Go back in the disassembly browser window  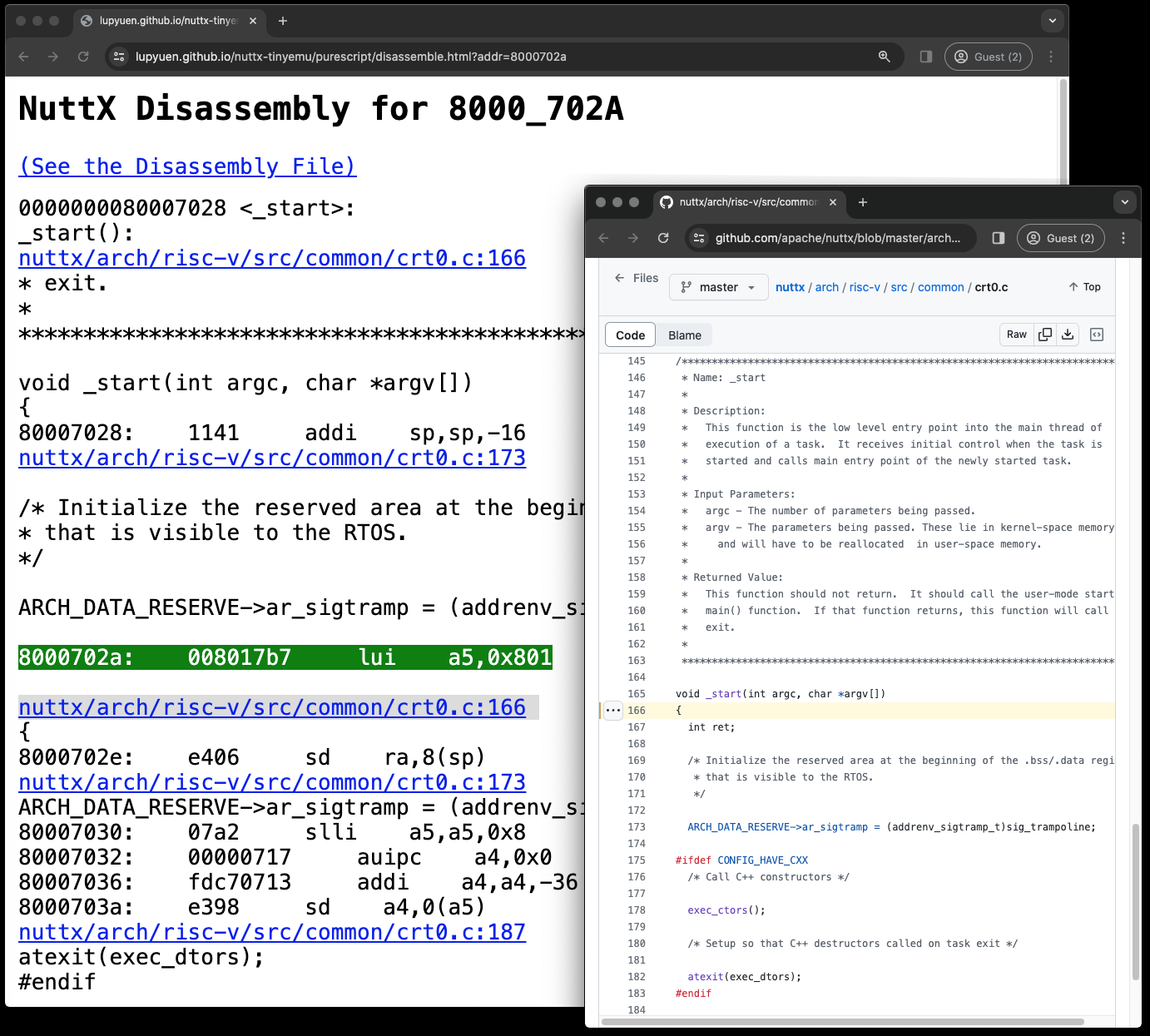coord(22,57)
